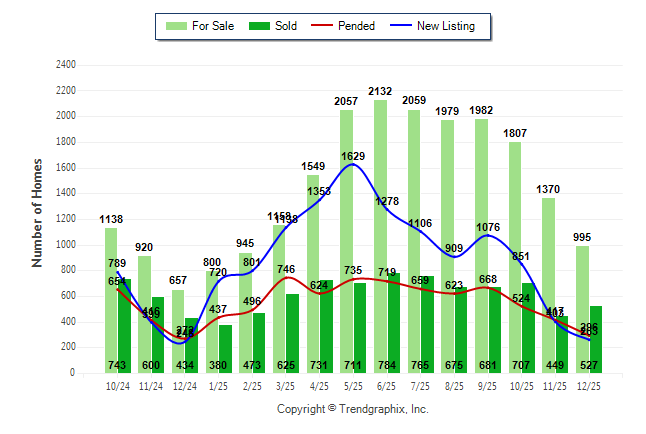Click the 2057 label above the 5/25 bar
Image resolution: width=646 pixels, height=434 pixels.
[345, 102]
